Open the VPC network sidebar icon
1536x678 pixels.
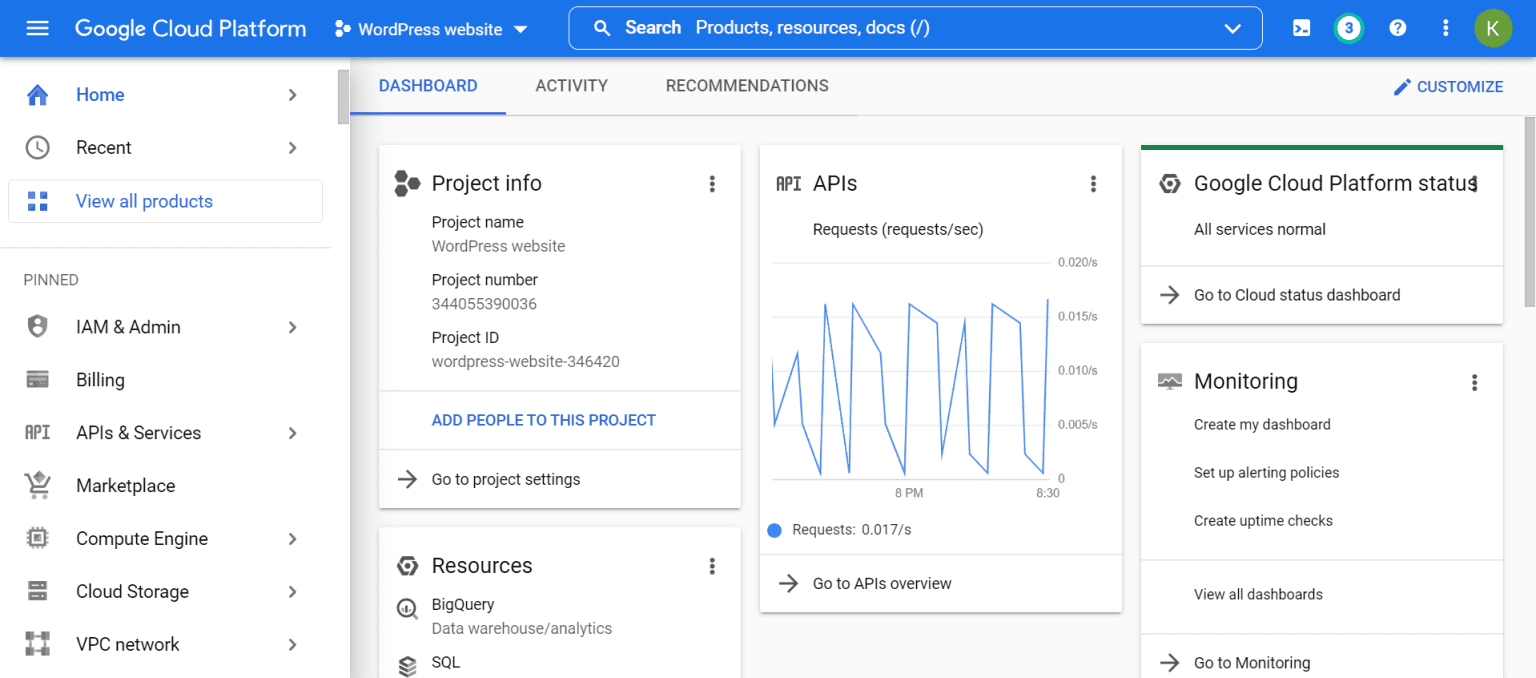37,644
